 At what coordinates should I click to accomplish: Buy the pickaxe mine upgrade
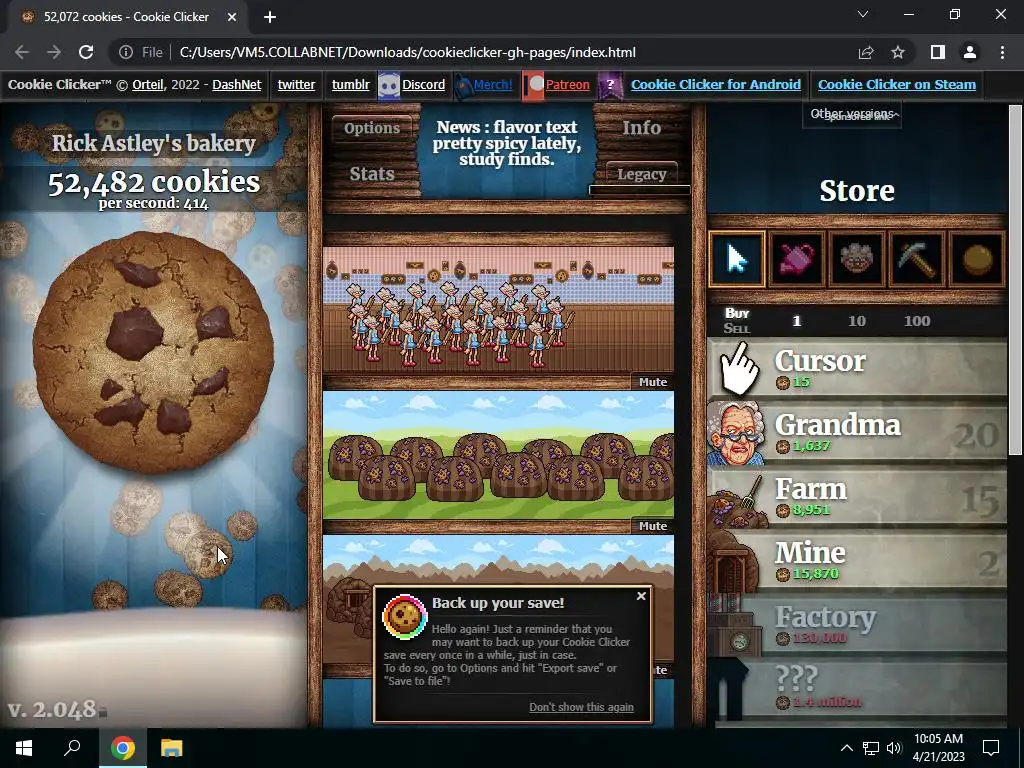tap(917, 259)
